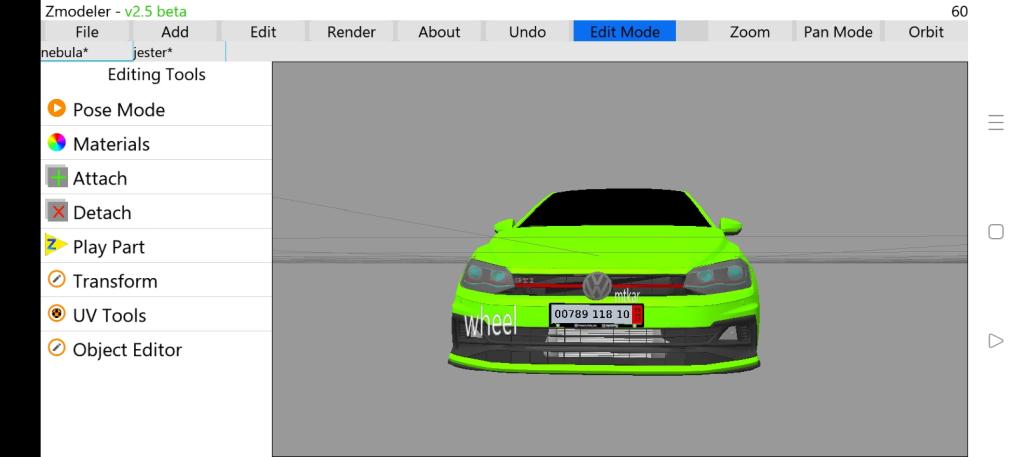1024x457 pixels.
Task: Click the green car model in viewport
Action: pyautogui.click(x=604, y=281)
